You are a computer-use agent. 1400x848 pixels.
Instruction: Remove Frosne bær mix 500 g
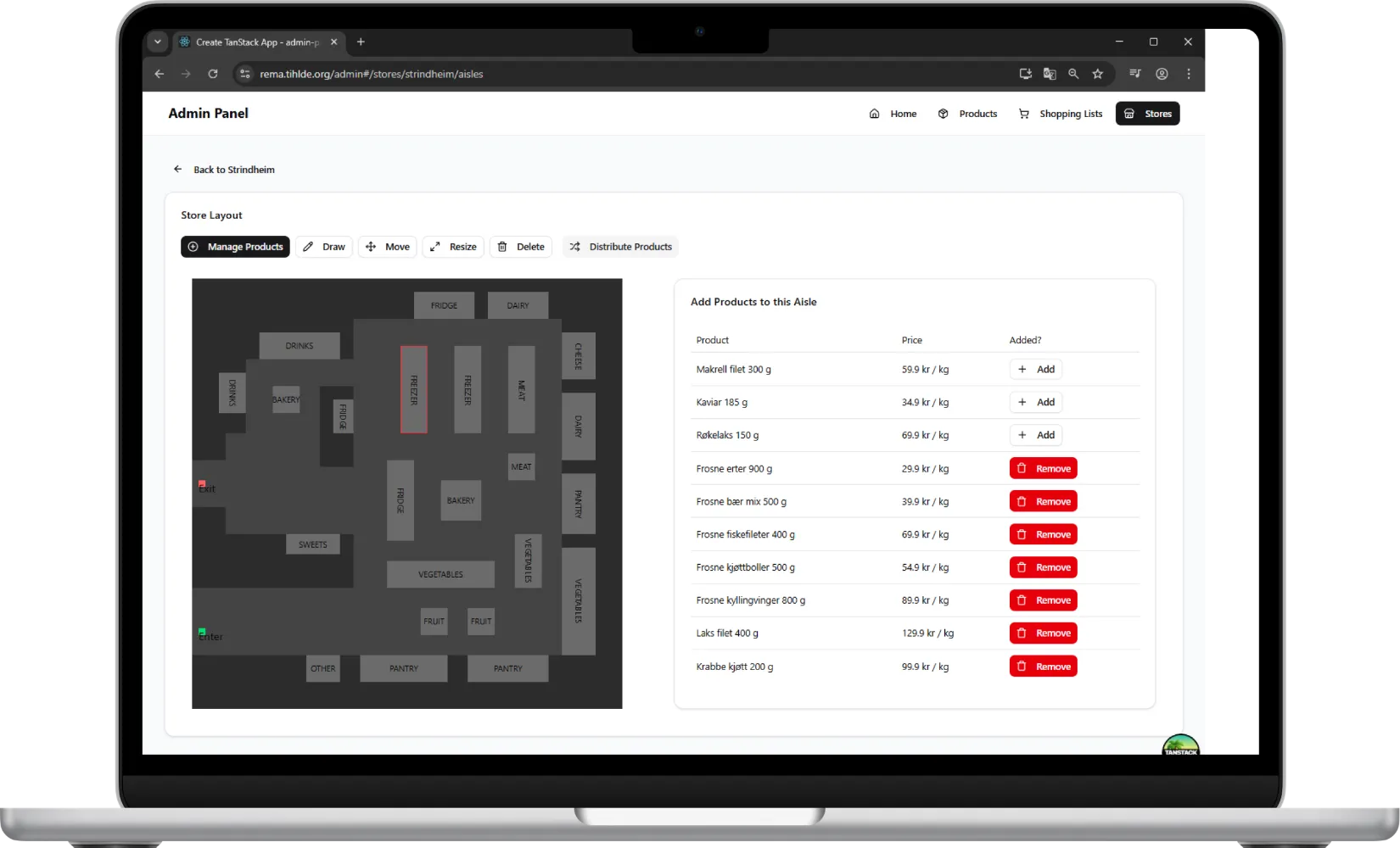click(x=1044, y=501)
